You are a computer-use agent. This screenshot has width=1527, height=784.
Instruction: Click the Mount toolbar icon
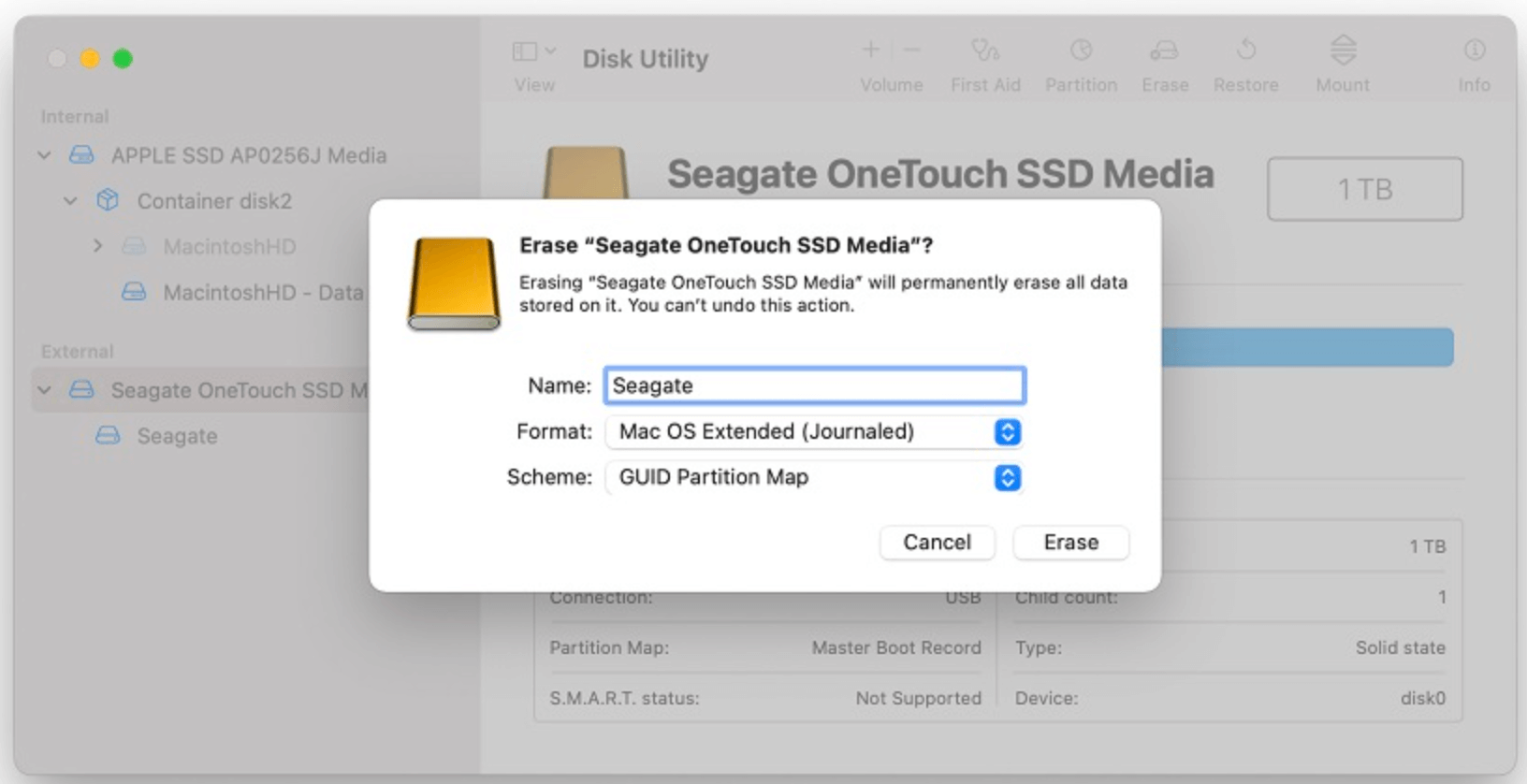pos(1343,50)
